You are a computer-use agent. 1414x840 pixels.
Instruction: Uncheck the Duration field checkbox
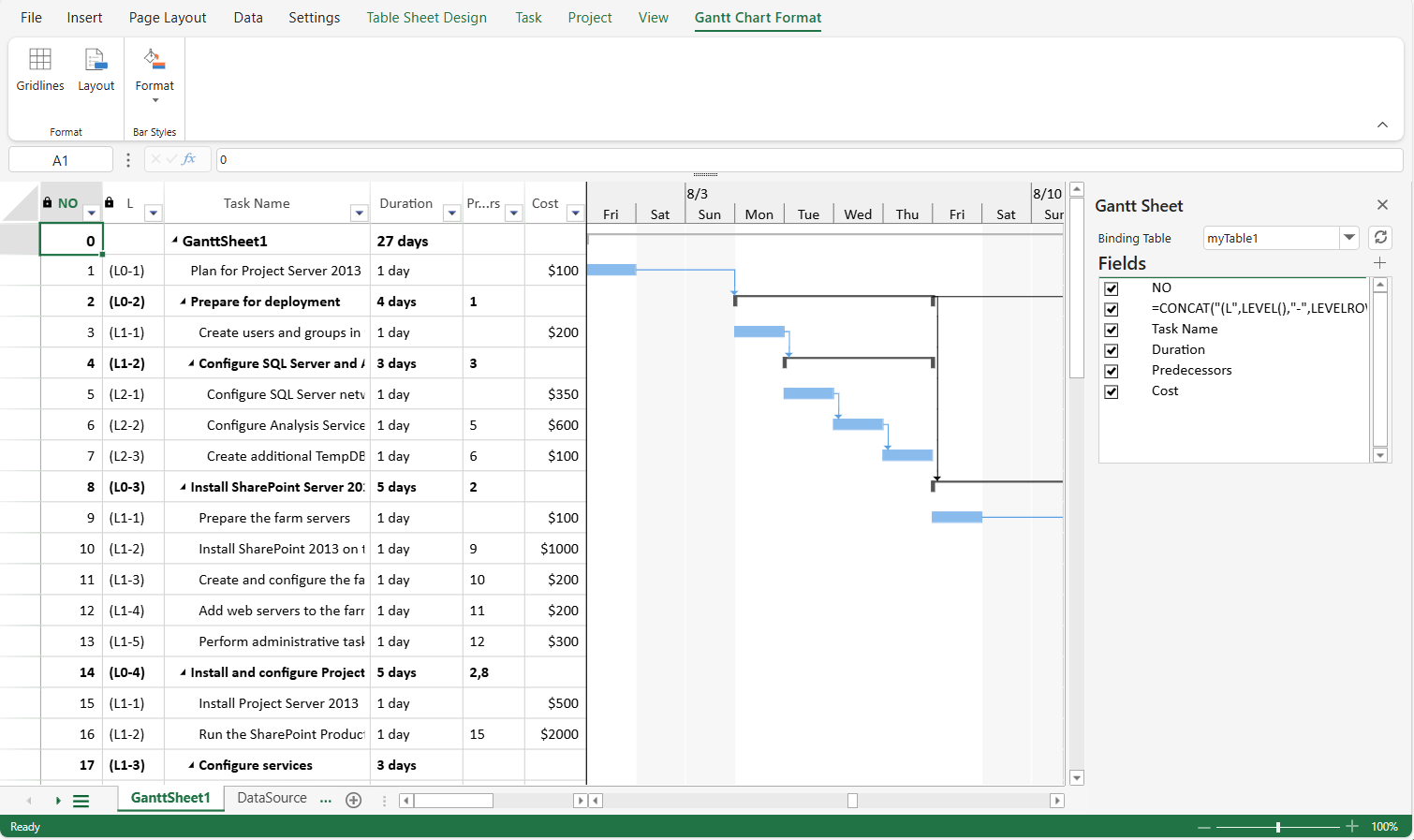[x=1112, y=350]
